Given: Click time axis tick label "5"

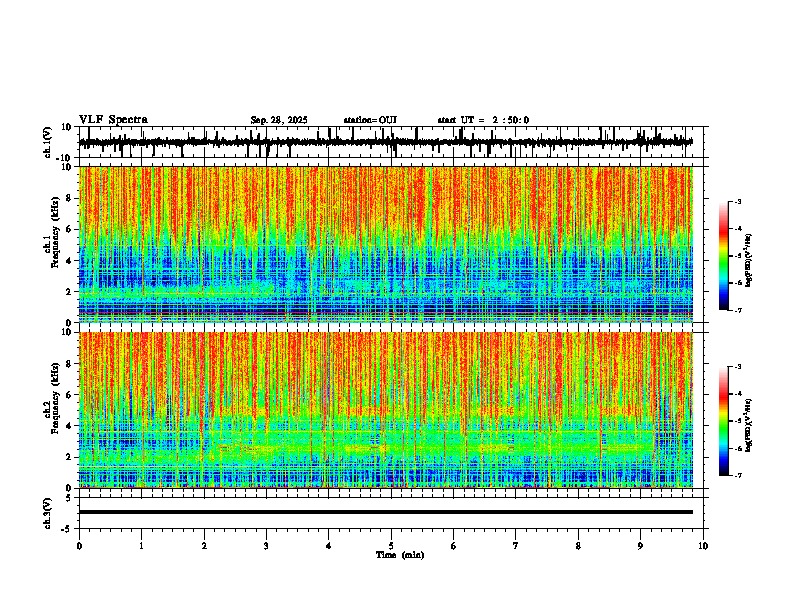Looking at the screenshot, I should [391, 546].
